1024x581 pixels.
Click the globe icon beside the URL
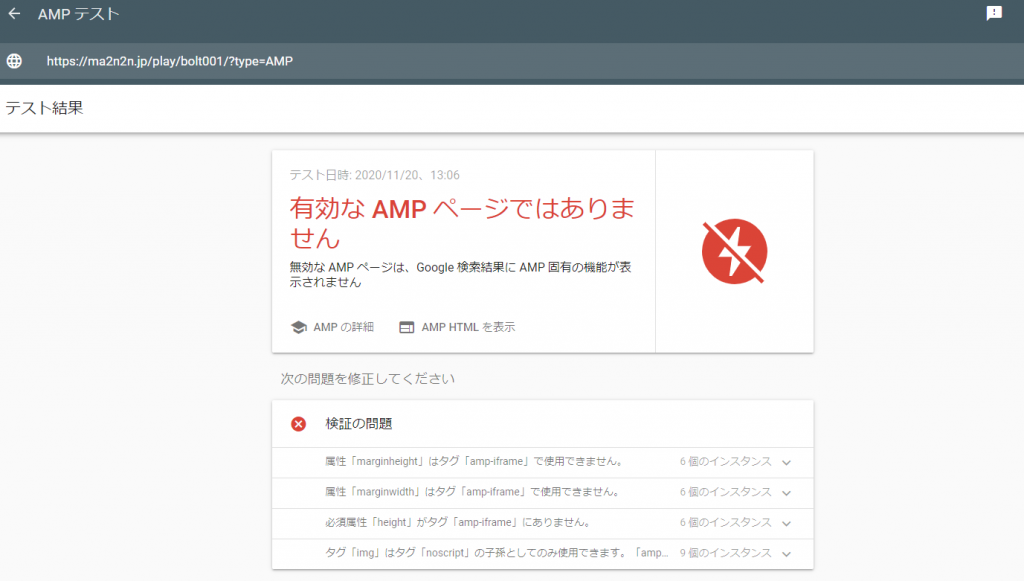[14, 61]
